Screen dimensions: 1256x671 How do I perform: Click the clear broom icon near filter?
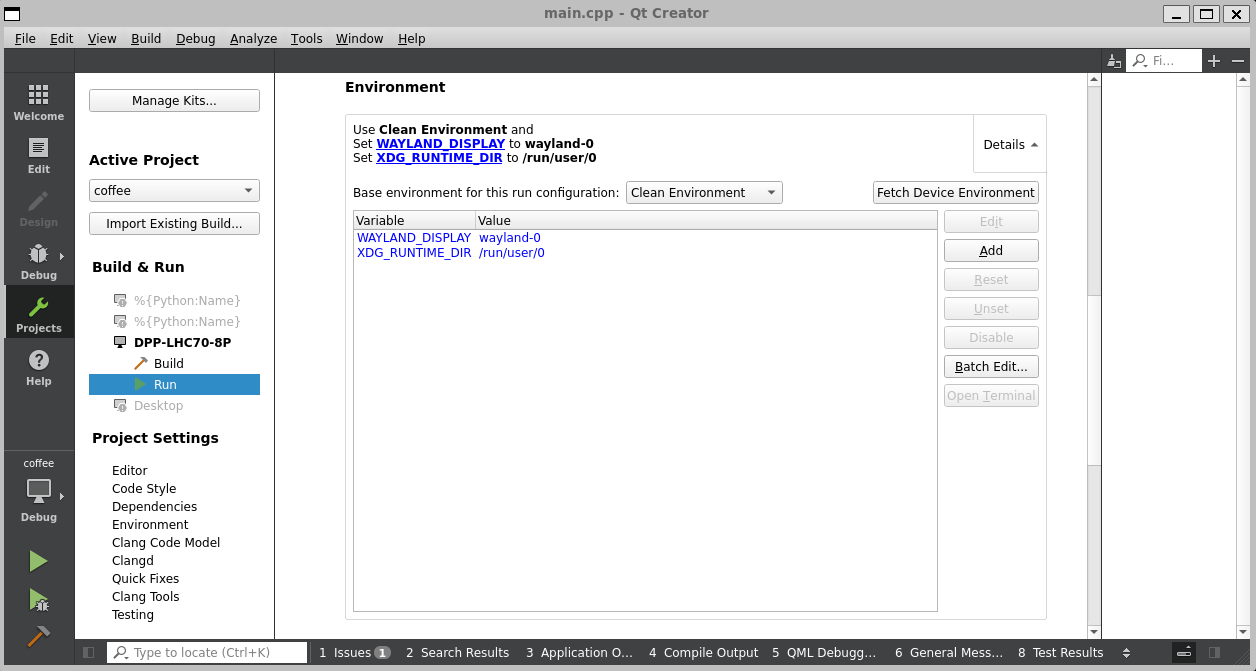click(1114, 61)
